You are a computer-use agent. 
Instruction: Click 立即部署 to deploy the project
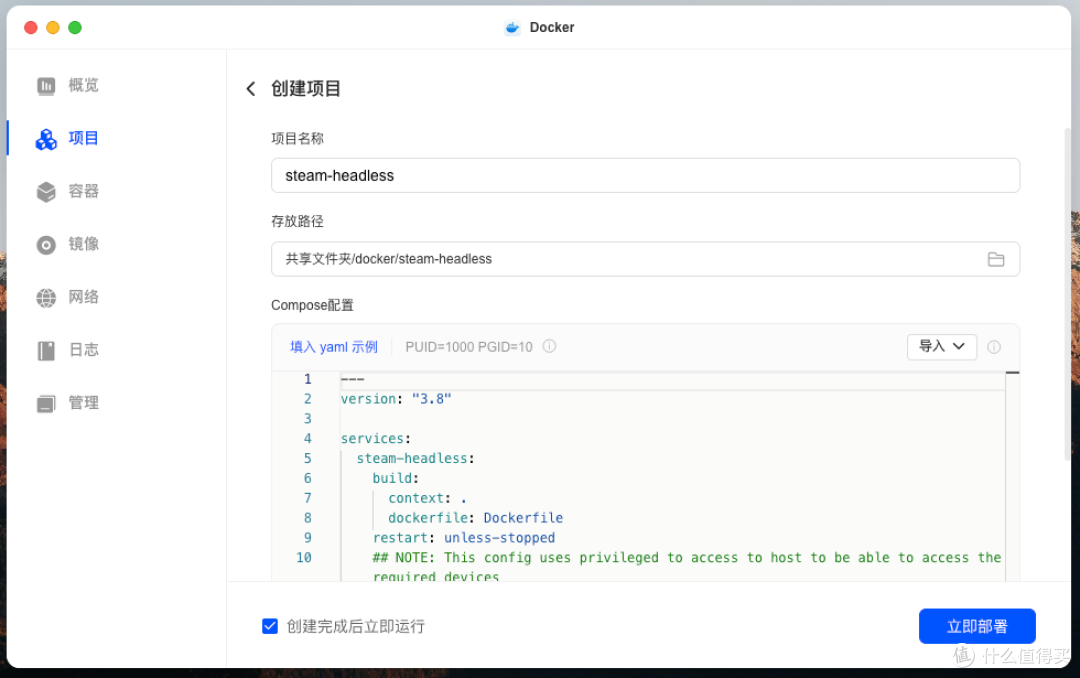pyautogui.click(x=977, y=626)
